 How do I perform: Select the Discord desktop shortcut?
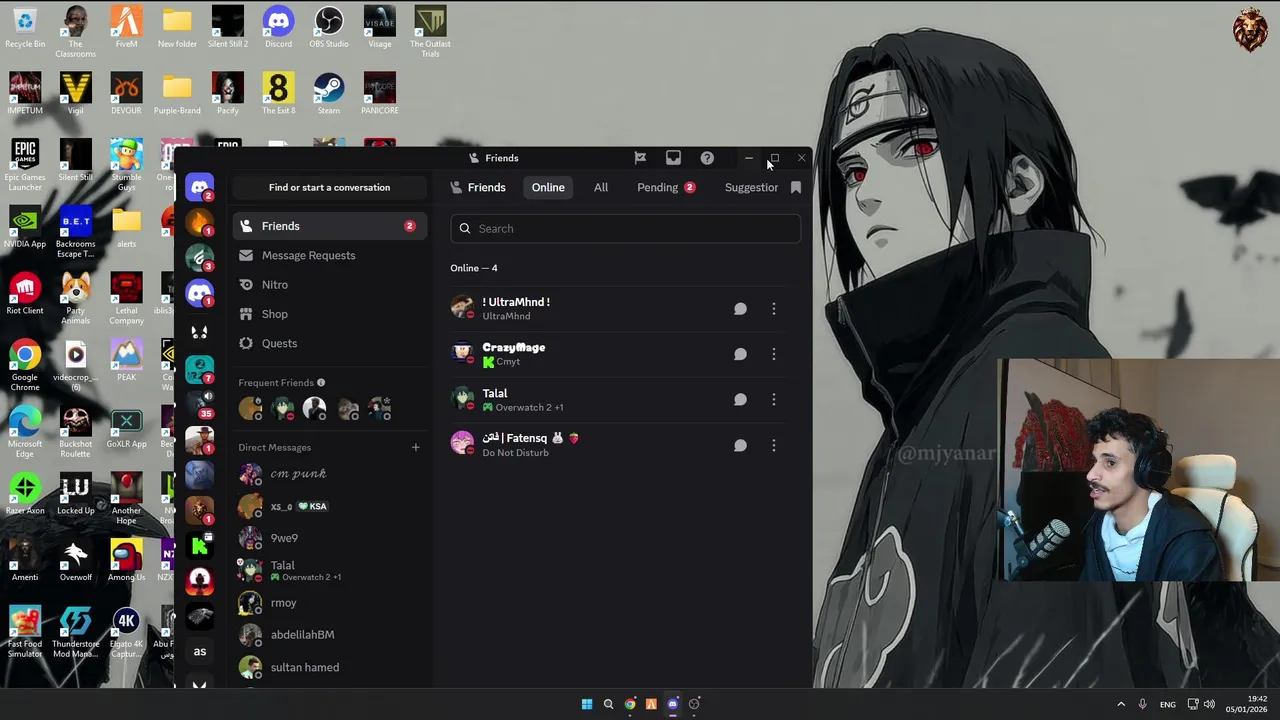click(278, 27)
